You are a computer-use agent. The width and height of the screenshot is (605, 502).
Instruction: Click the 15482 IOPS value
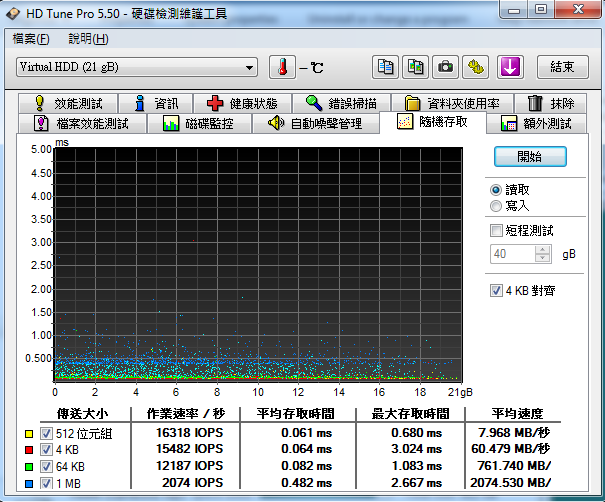tap(189, 449)
